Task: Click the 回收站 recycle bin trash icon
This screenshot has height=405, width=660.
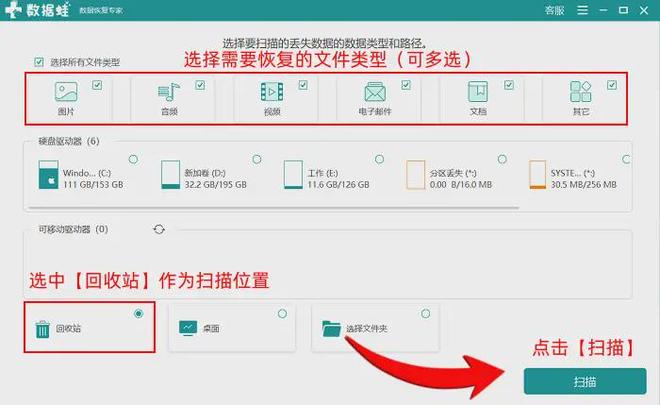Action: [43, 329]
